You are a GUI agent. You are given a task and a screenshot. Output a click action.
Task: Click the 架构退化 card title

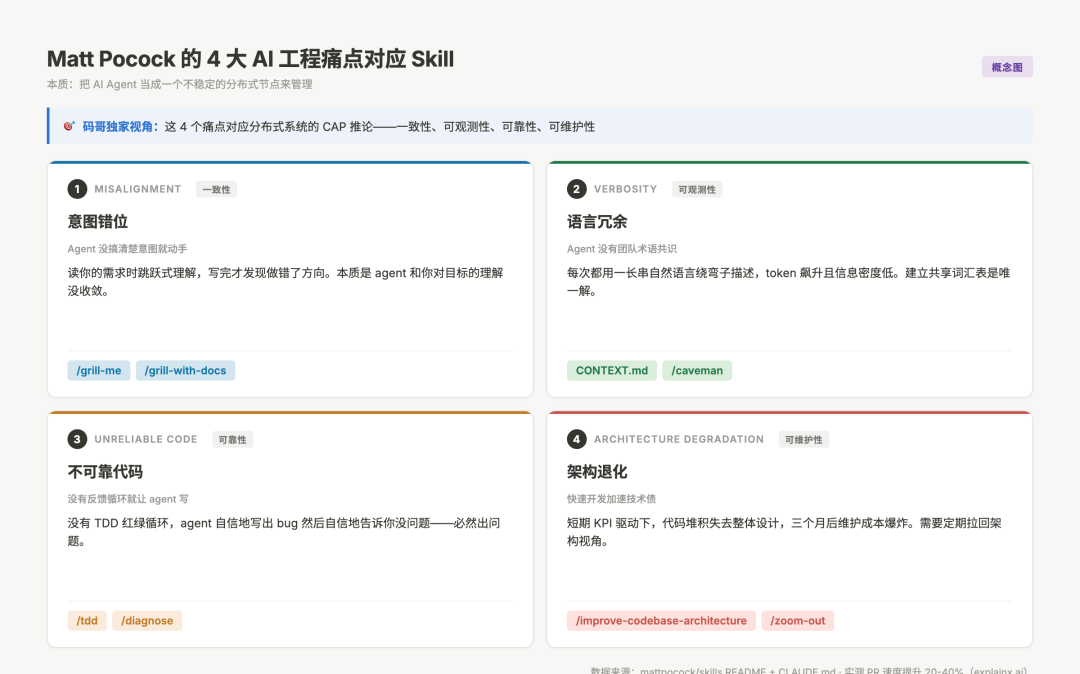pos(597,472)
